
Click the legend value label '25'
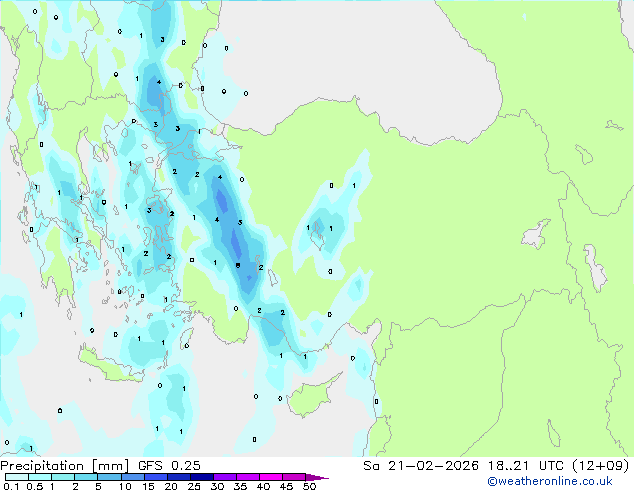click(194, 486)
